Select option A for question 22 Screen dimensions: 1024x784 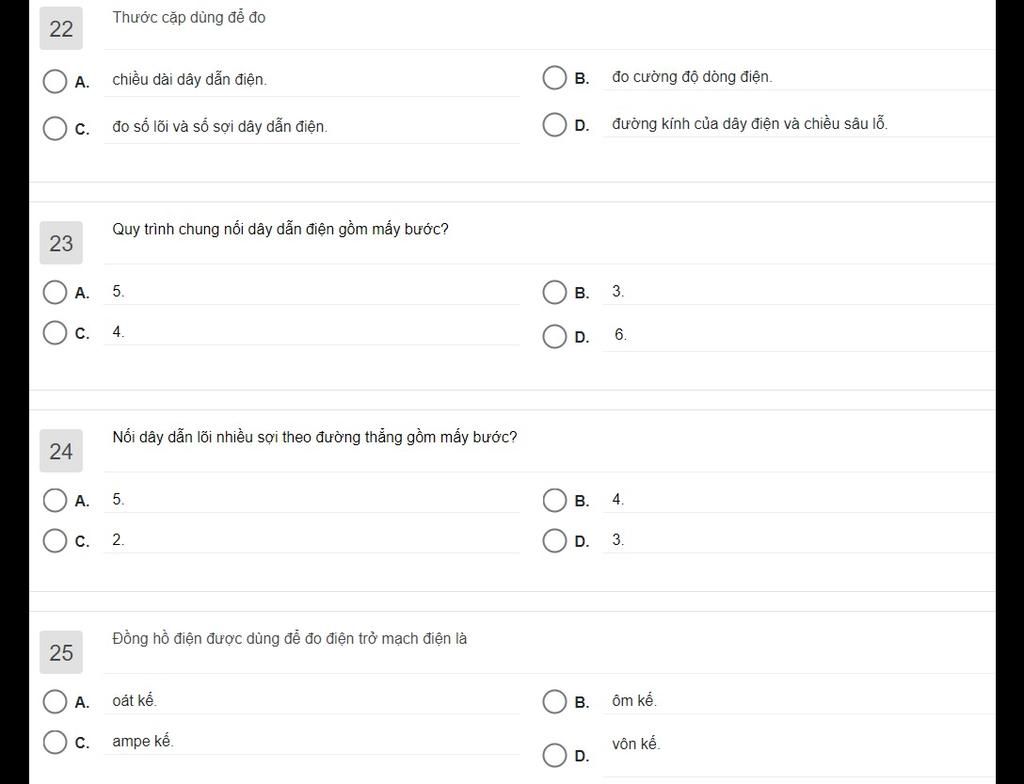55,81
